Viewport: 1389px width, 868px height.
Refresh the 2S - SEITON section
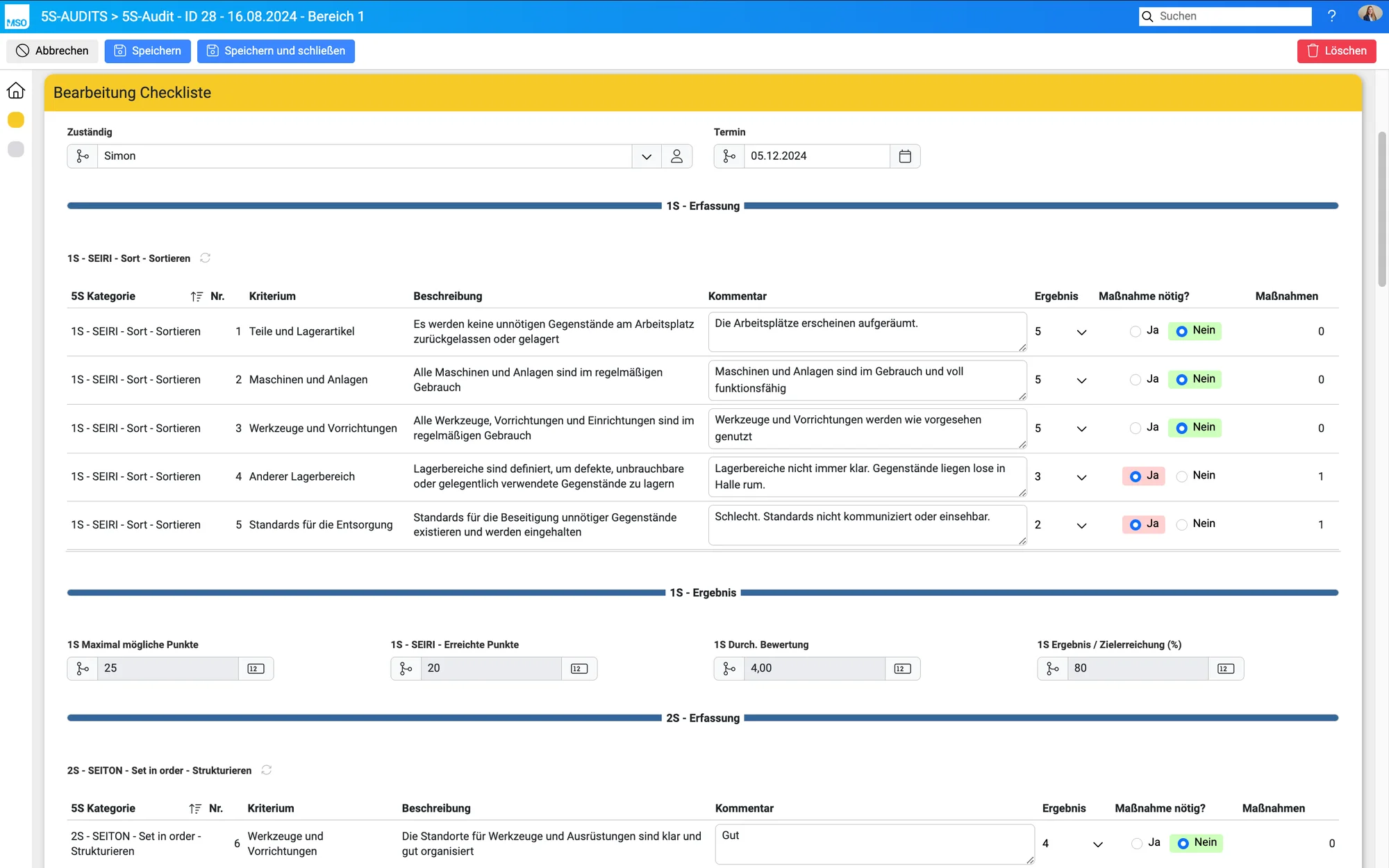(267, 770)
